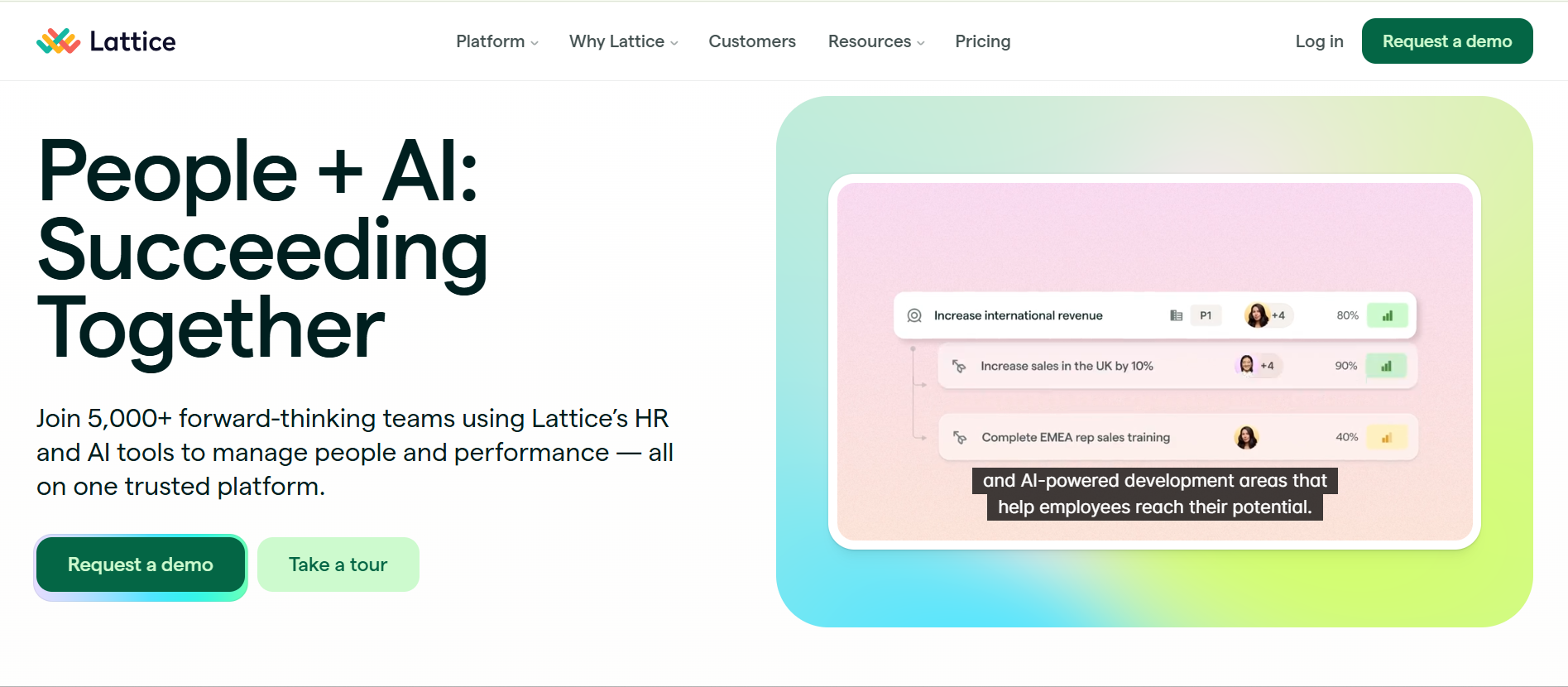The height and width of the screenshot is (687, 1568).
Task: Click the avatar in the EMEA training row
Action: click(x=1246, y=437)
